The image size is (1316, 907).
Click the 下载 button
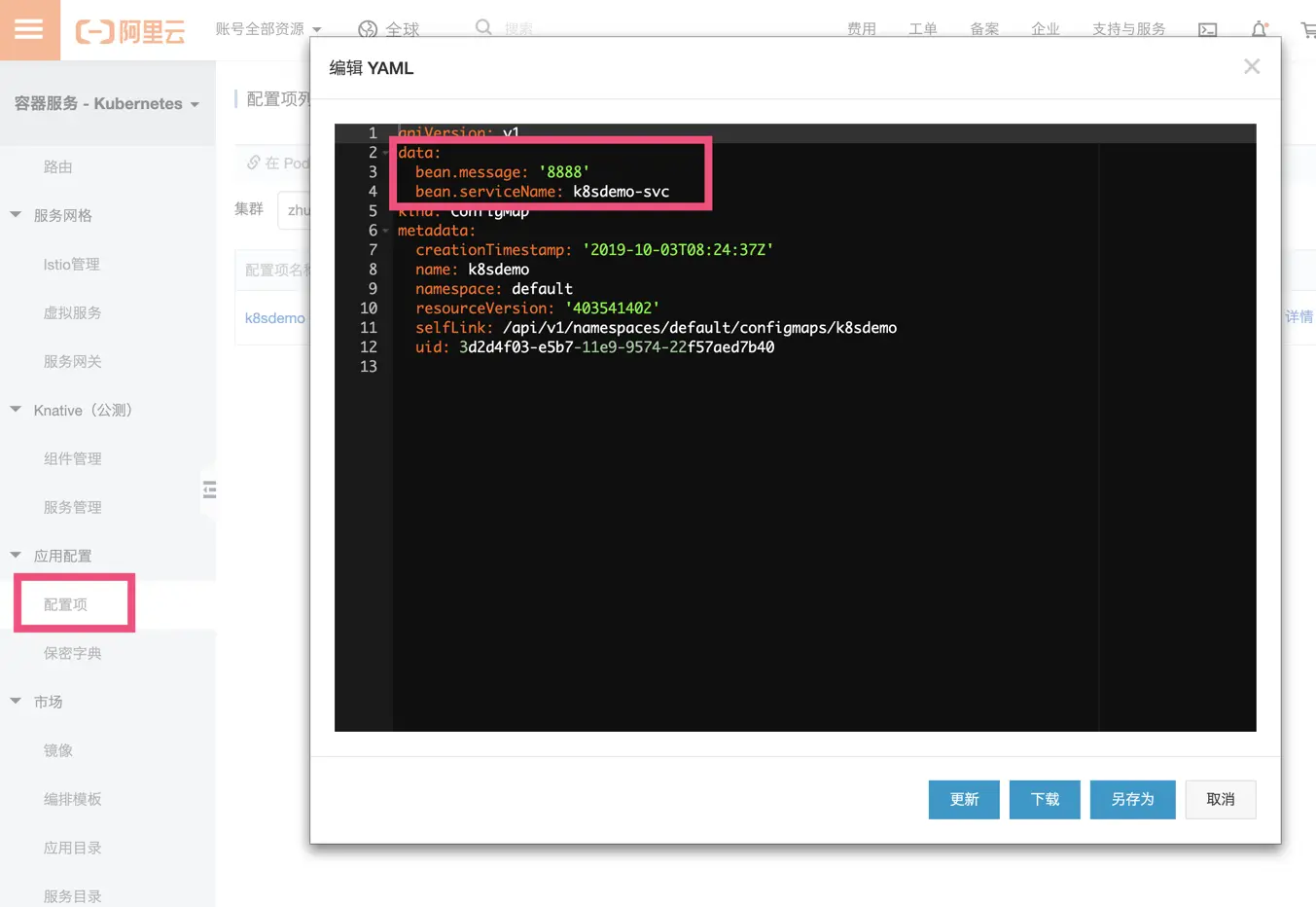[1045, 799]
